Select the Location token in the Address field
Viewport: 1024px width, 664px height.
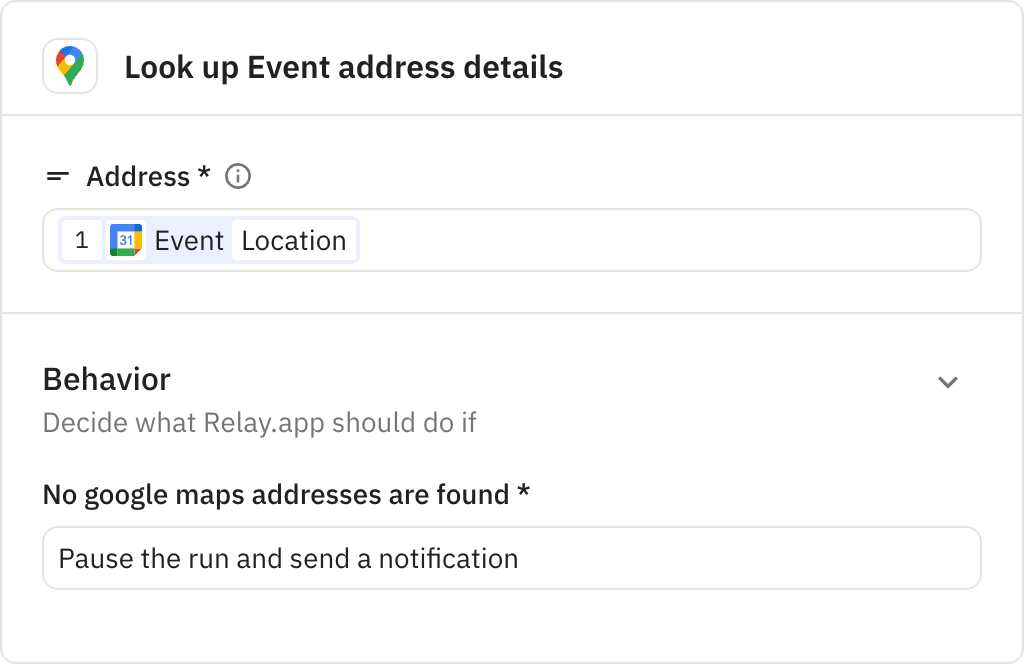(x=295, y=240)
